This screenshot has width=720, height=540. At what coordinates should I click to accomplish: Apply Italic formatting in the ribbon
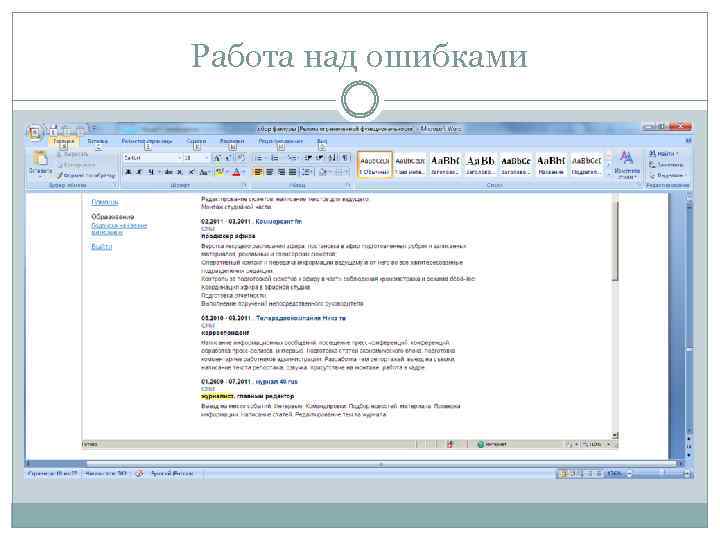pos(139,172)
